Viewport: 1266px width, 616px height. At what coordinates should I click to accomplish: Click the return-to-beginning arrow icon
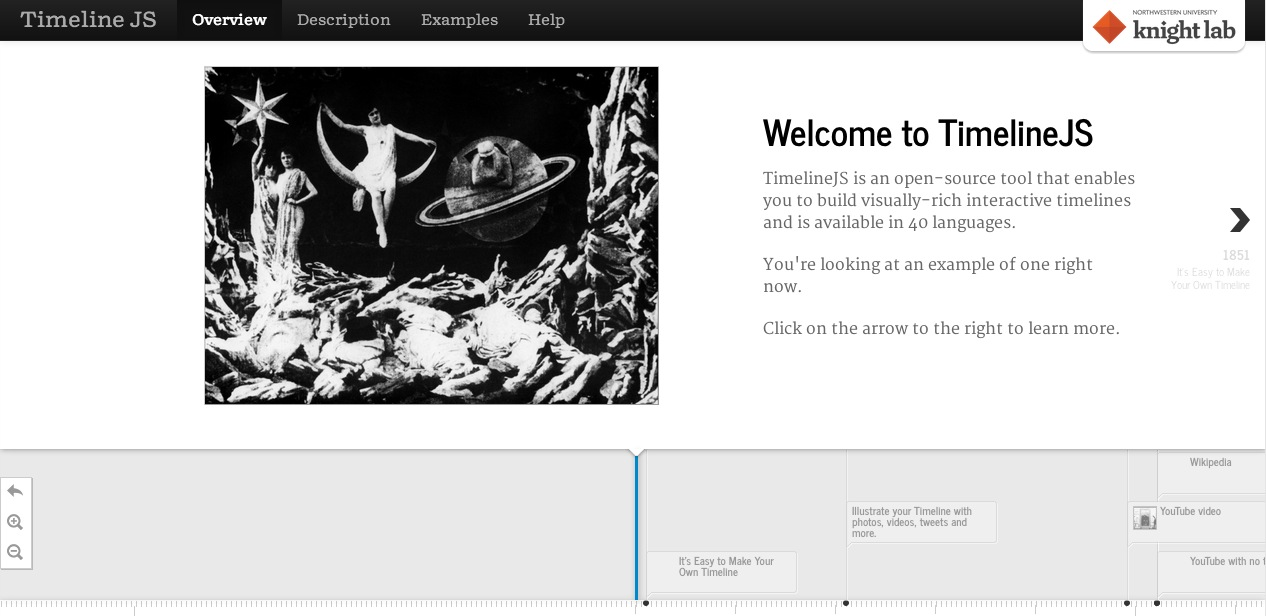(15, 491)
